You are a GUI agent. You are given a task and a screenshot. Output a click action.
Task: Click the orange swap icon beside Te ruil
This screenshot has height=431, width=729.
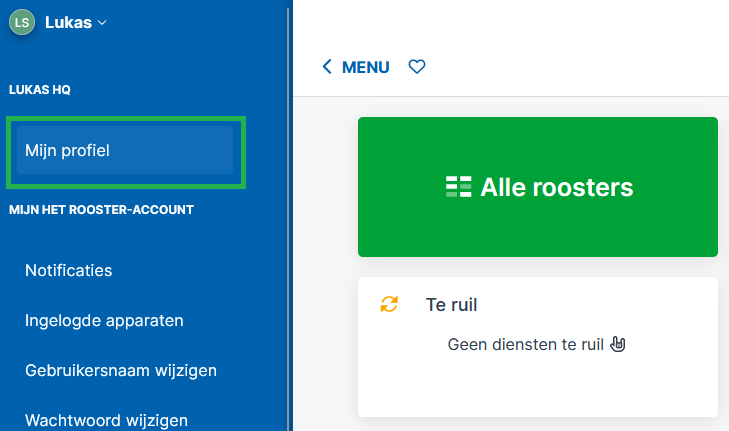point(389,305)
